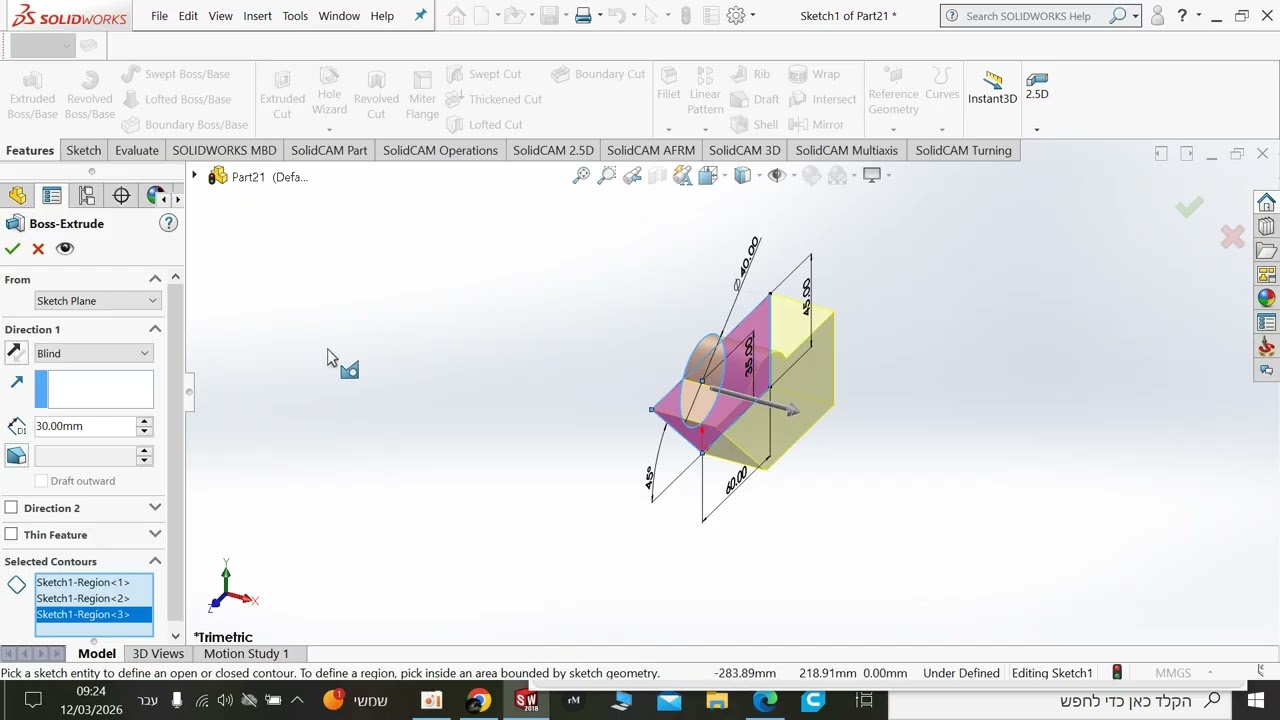The height and width of the screenshot is (720, 1280).
Task: Open Custom Properties icon in task pane
Action: tap(1266, 322)
